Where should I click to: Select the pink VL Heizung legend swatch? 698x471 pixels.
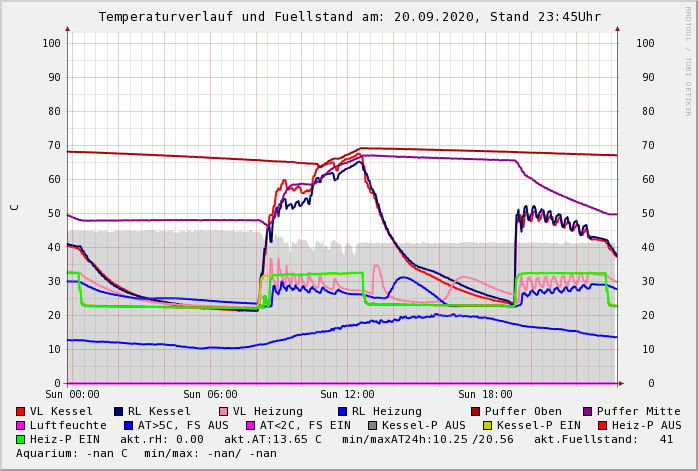pos(224,411)
